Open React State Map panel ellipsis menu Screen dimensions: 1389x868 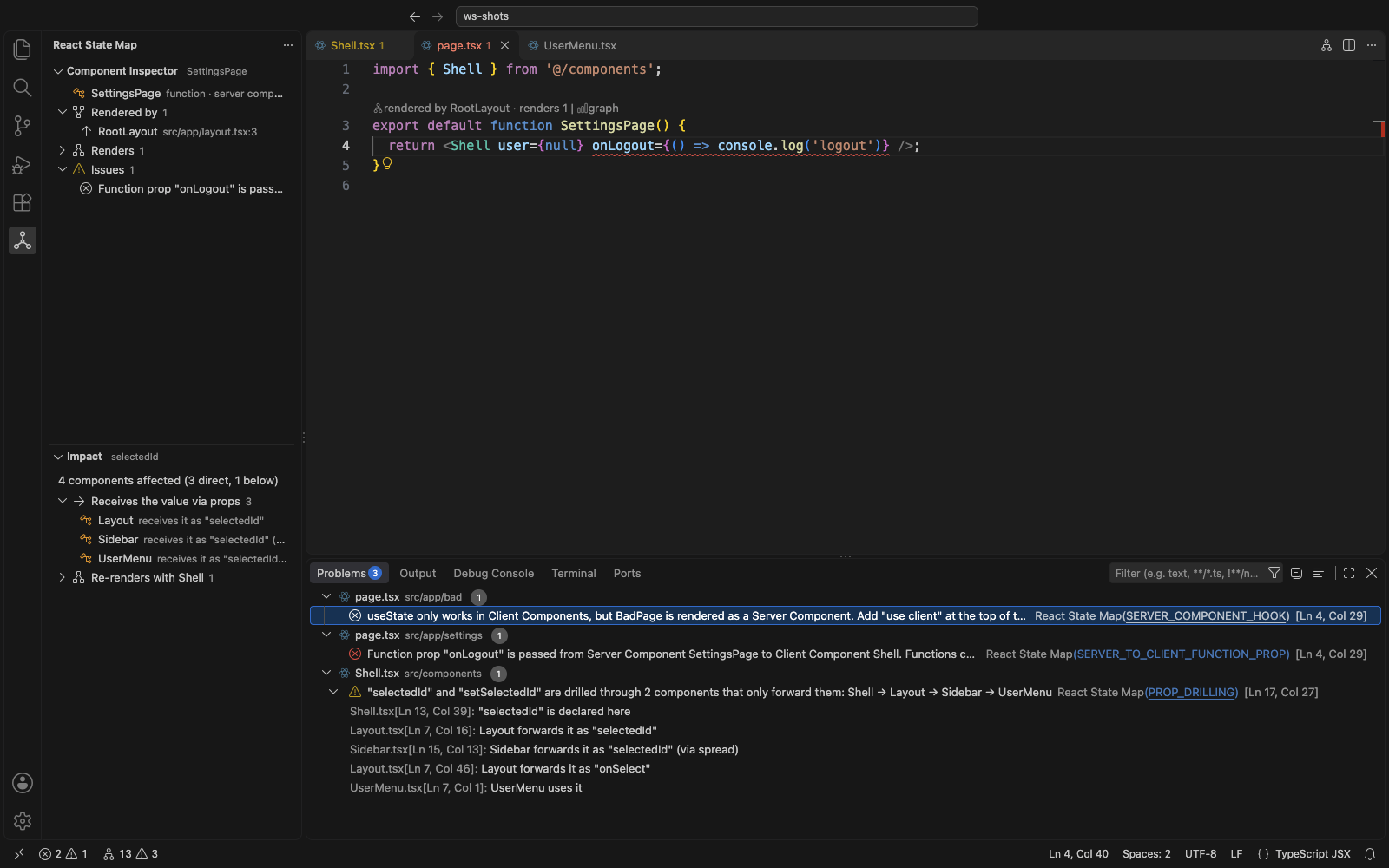(288, 45)
